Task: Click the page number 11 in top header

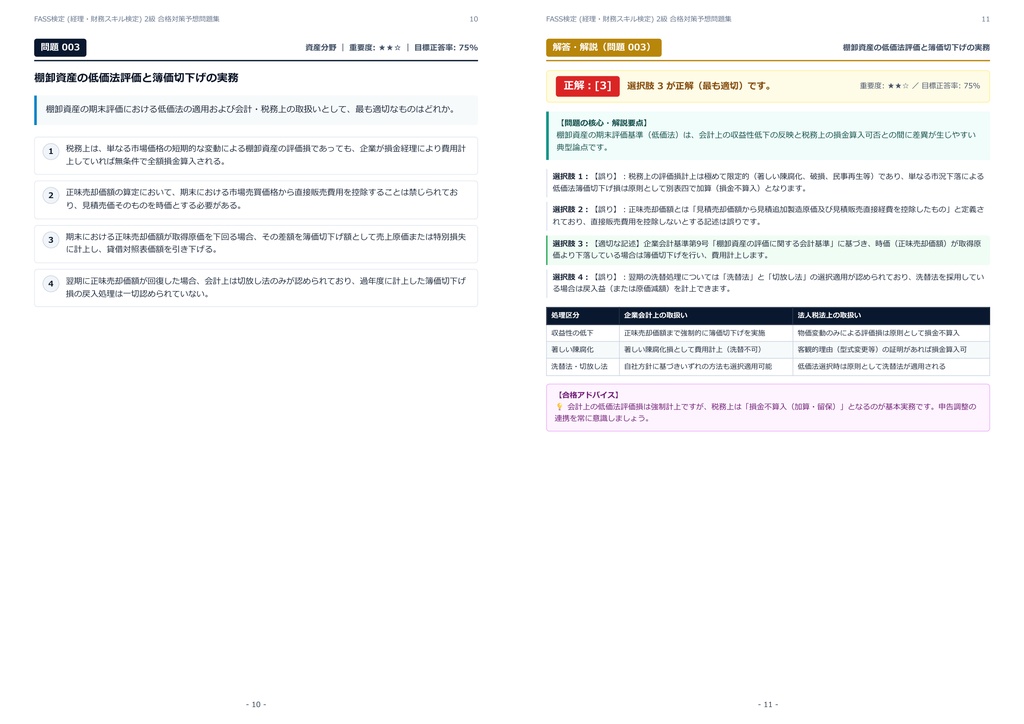Action: pyautogui.click(x=985, y=19)
